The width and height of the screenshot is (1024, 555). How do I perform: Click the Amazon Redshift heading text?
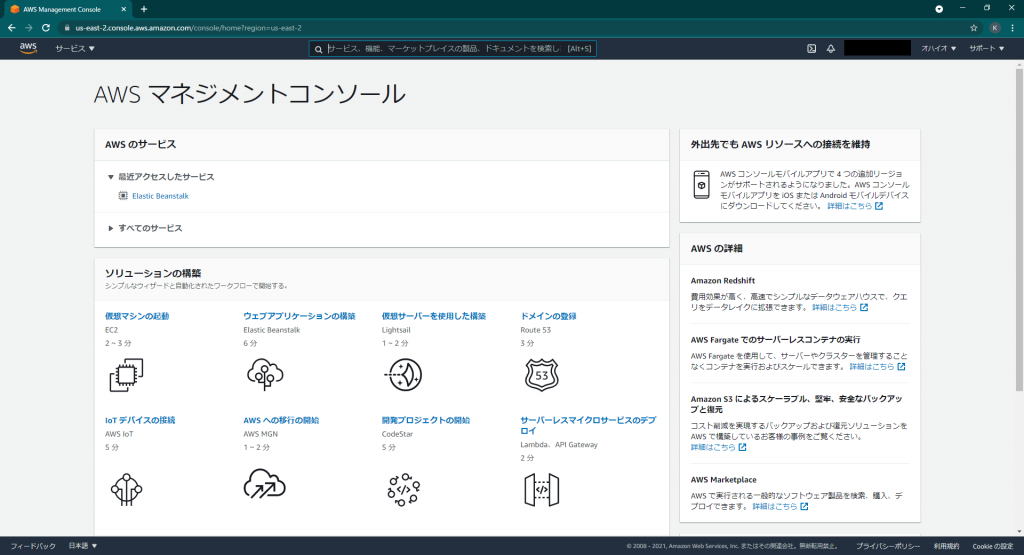722,281
